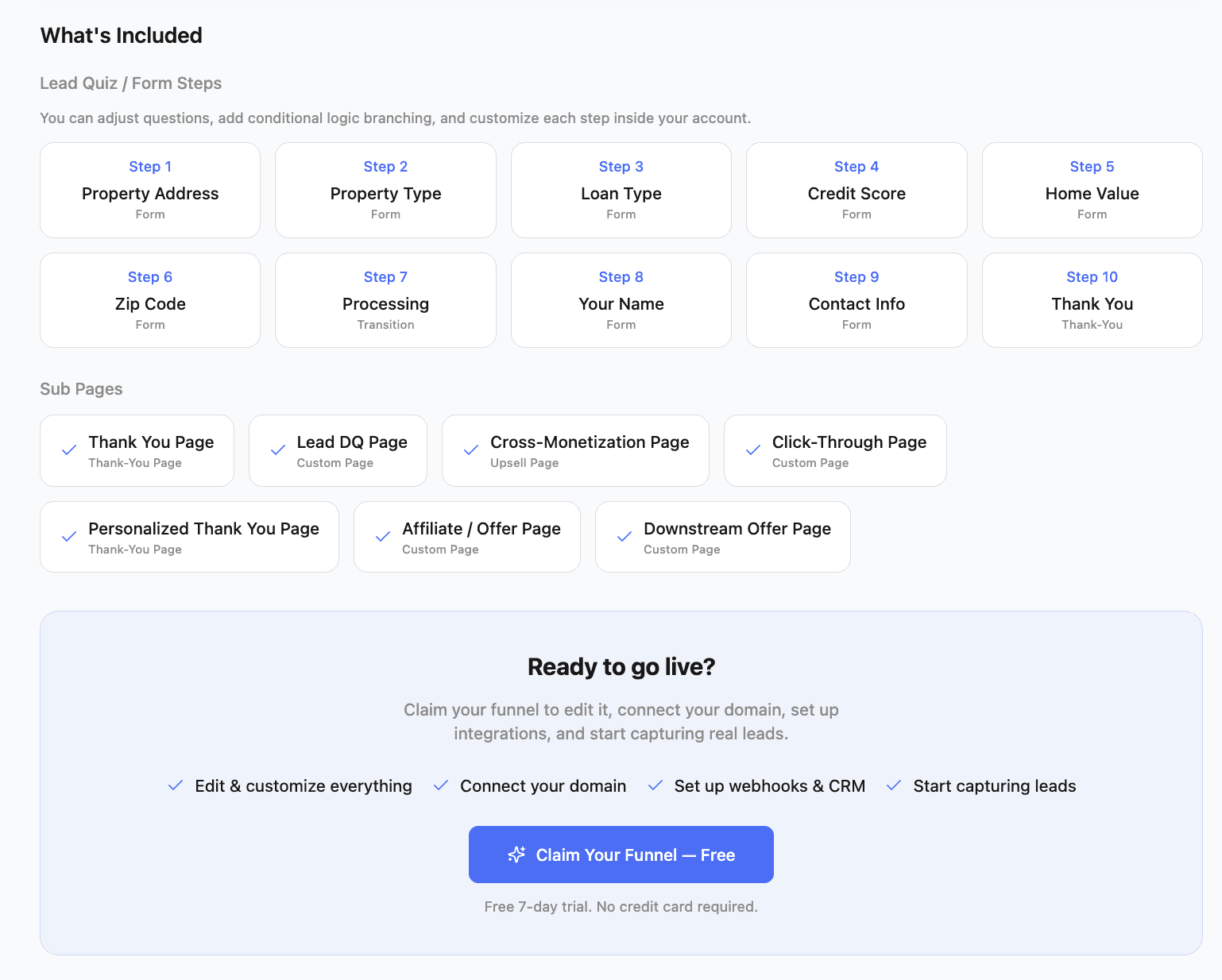Image resolution: width=1222 pixels, height=980 pixels.
Task: Expand the Step 10 Thank You card
Action: pyautogui.click(x=1092, y=300)
